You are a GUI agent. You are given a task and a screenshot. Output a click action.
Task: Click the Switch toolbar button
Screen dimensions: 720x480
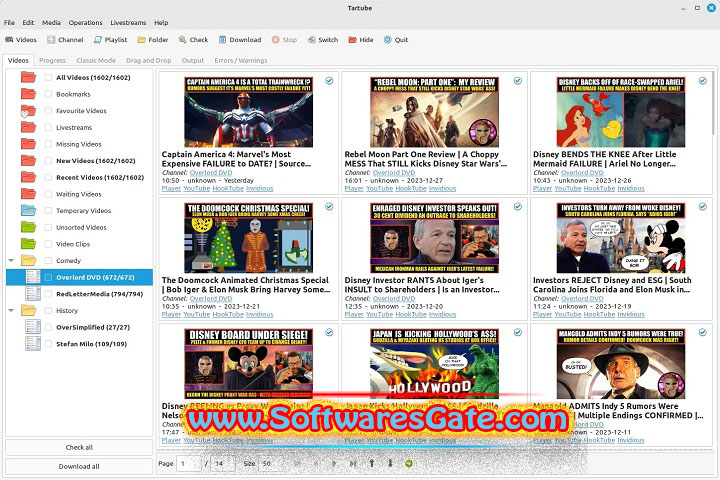[x=323, y=40]
